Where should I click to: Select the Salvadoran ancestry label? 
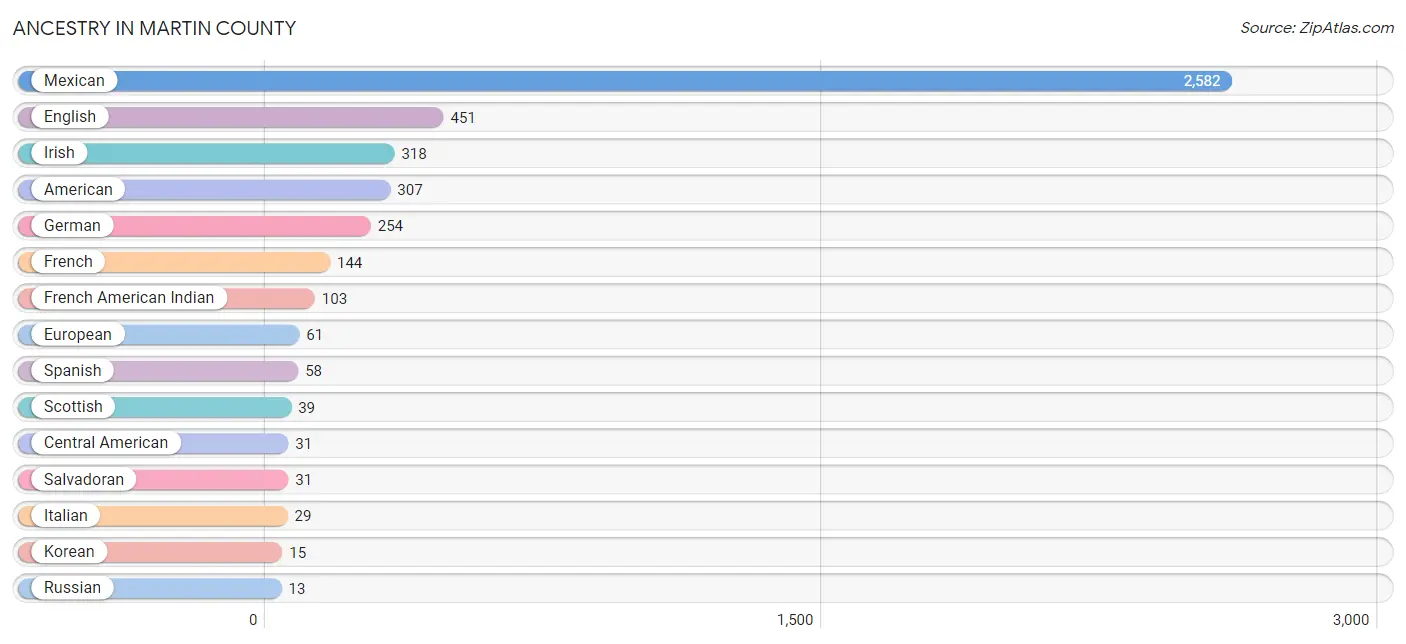click(84, 479)
